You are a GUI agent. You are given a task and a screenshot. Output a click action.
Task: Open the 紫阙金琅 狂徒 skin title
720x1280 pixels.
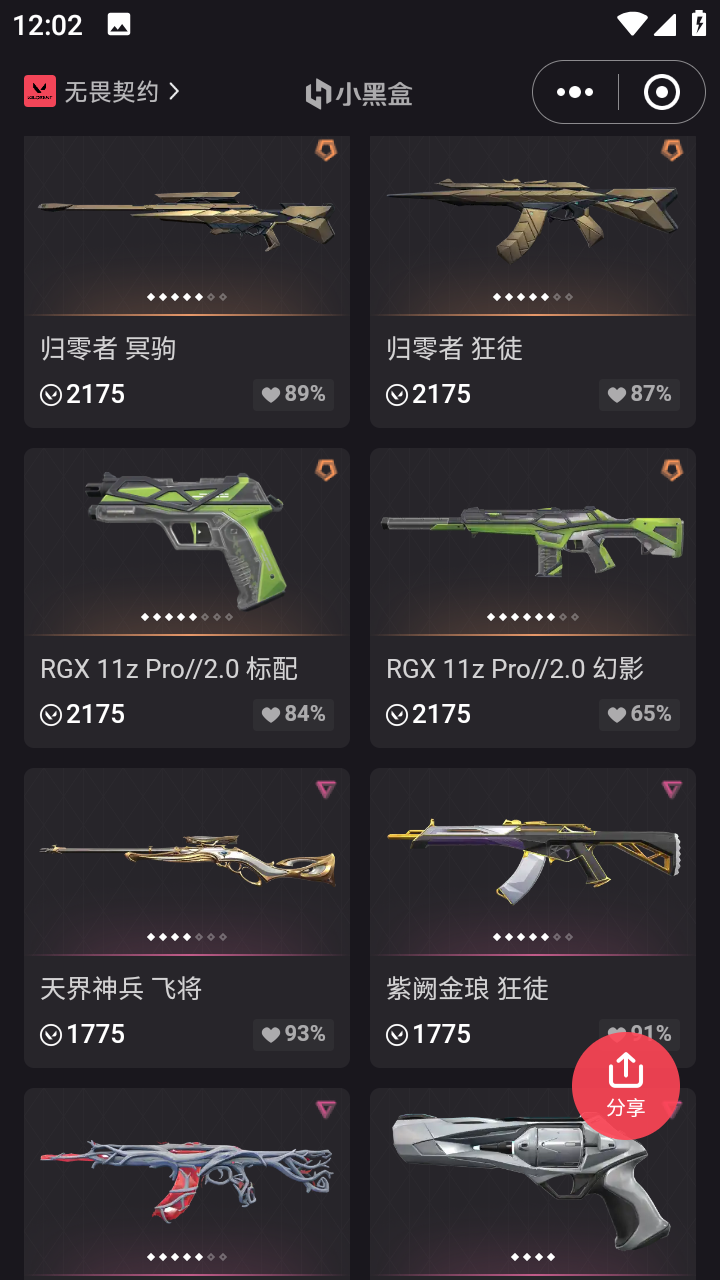[x=467, y=988]
